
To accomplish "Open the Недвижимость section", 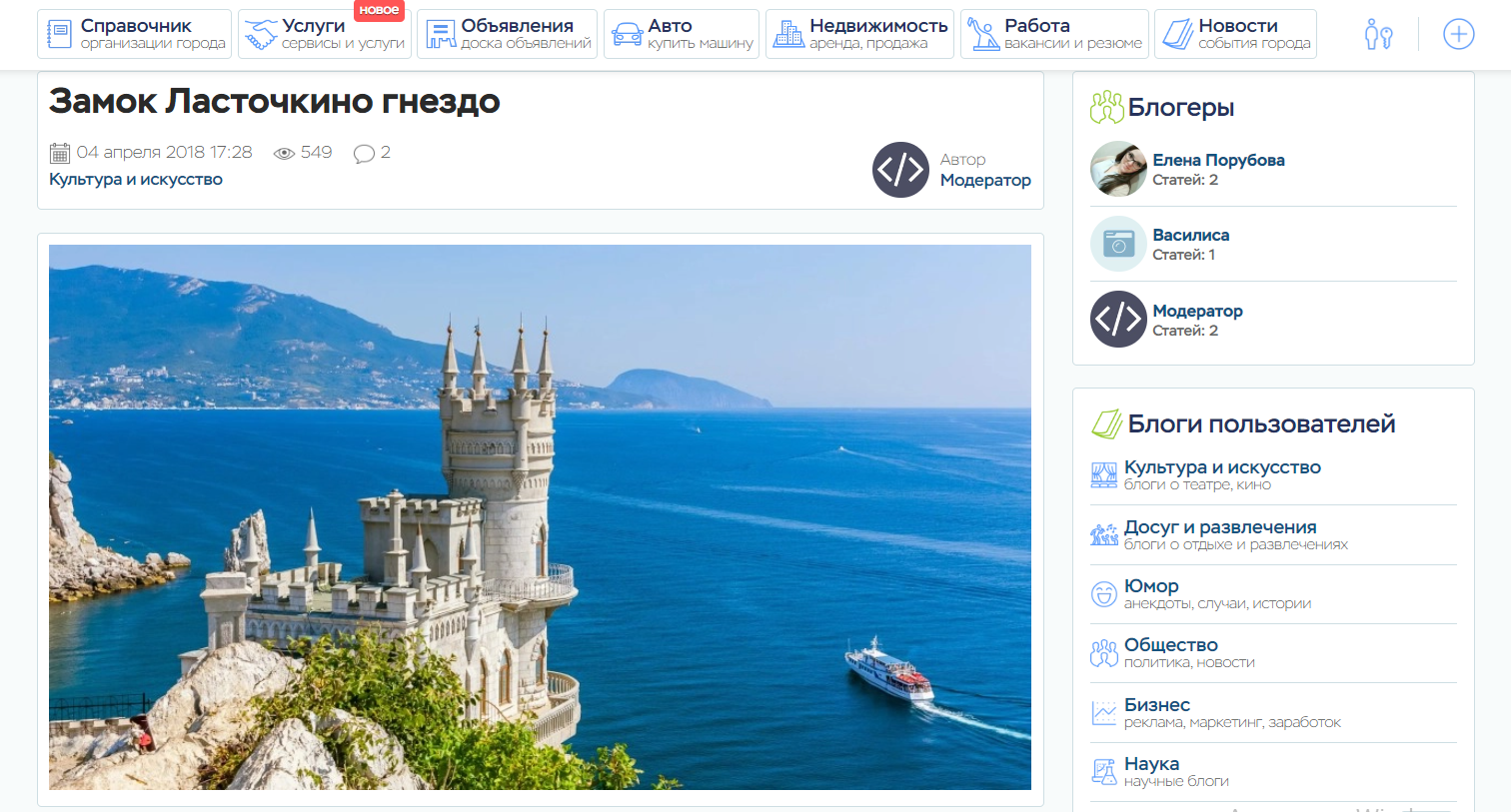I will coord(859,34).
